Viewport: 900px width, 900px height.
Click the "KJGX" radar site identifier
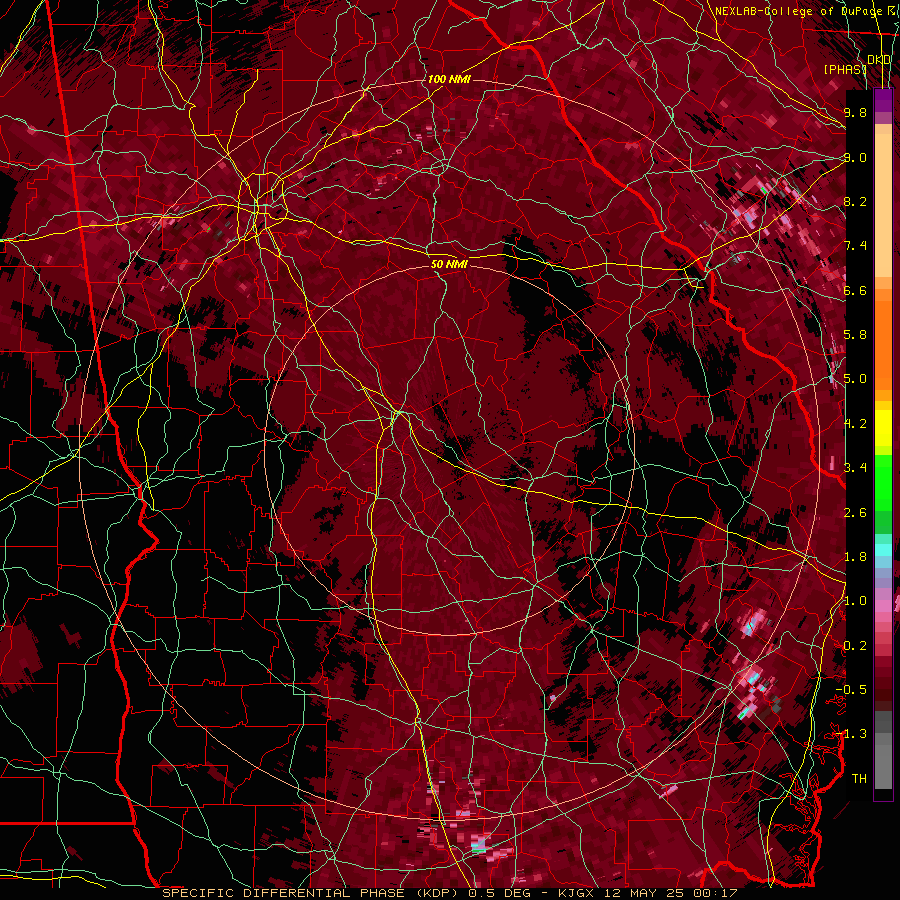pyautogui.click(x=576, y=893)
